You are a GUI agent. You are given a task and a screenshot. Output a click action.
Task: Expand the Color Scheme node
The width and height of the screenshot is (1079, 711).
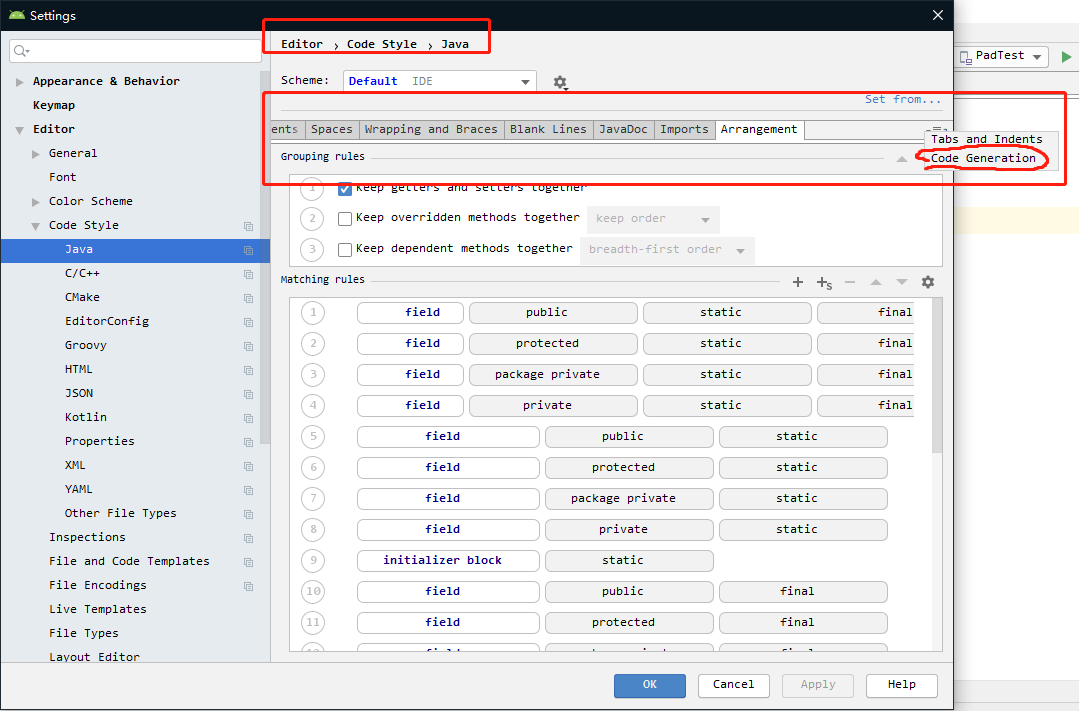coord(36,202)
